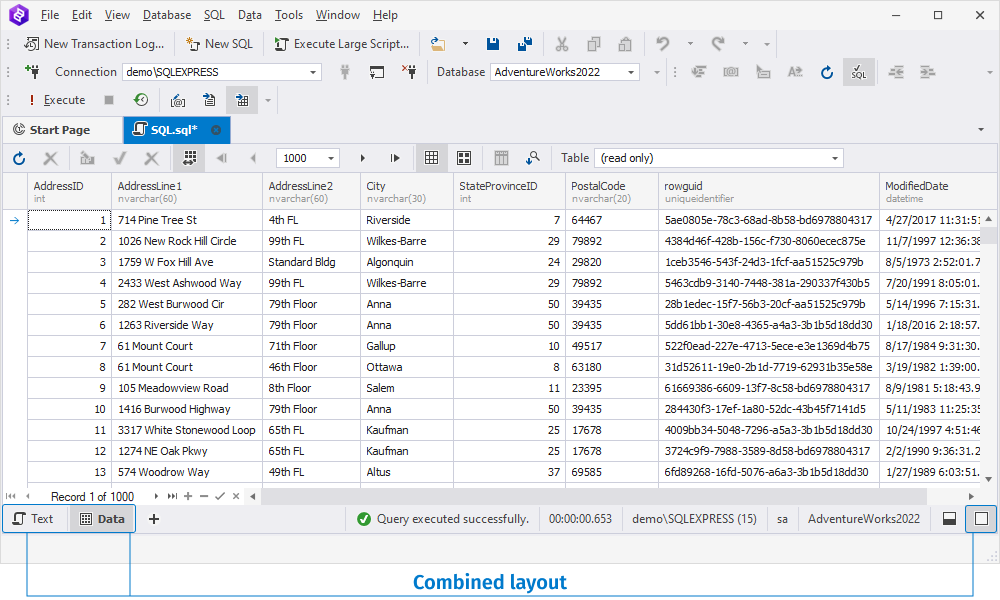Click the AddressID column header
The image size is (1000, 600).
tap(70, 191)
